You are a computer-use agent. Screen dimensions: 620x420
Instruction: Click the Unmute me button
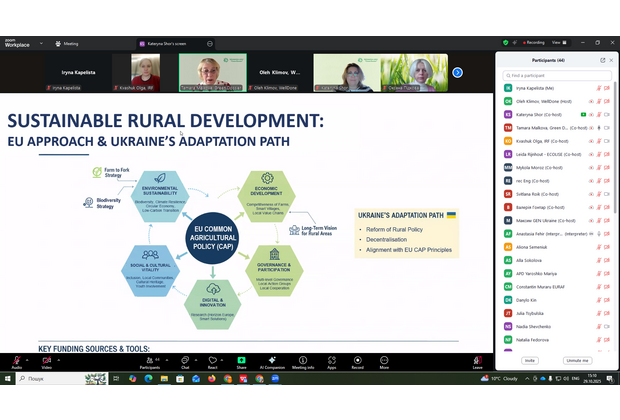click(577, 360)
